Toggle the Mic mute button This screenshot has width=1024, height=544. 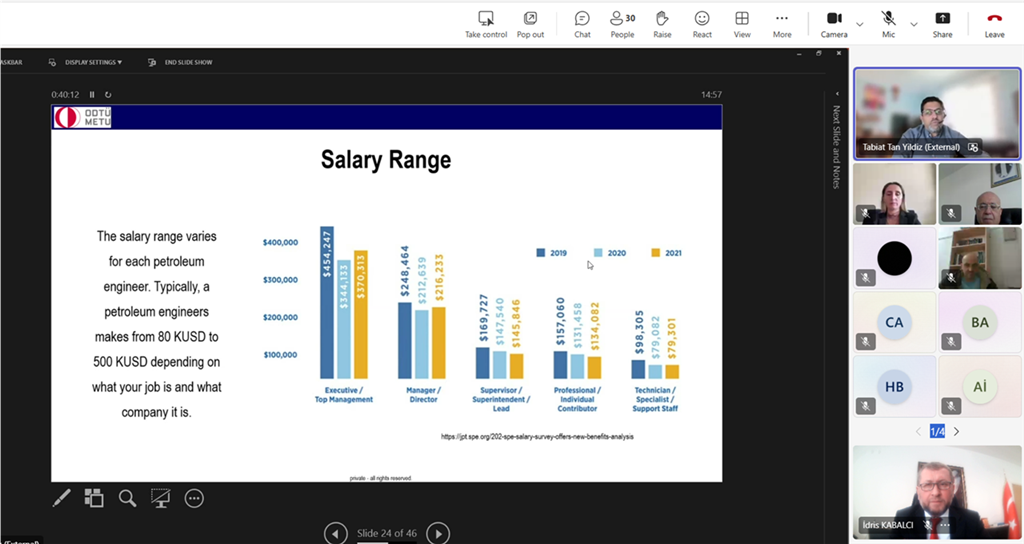pos(888,24)
